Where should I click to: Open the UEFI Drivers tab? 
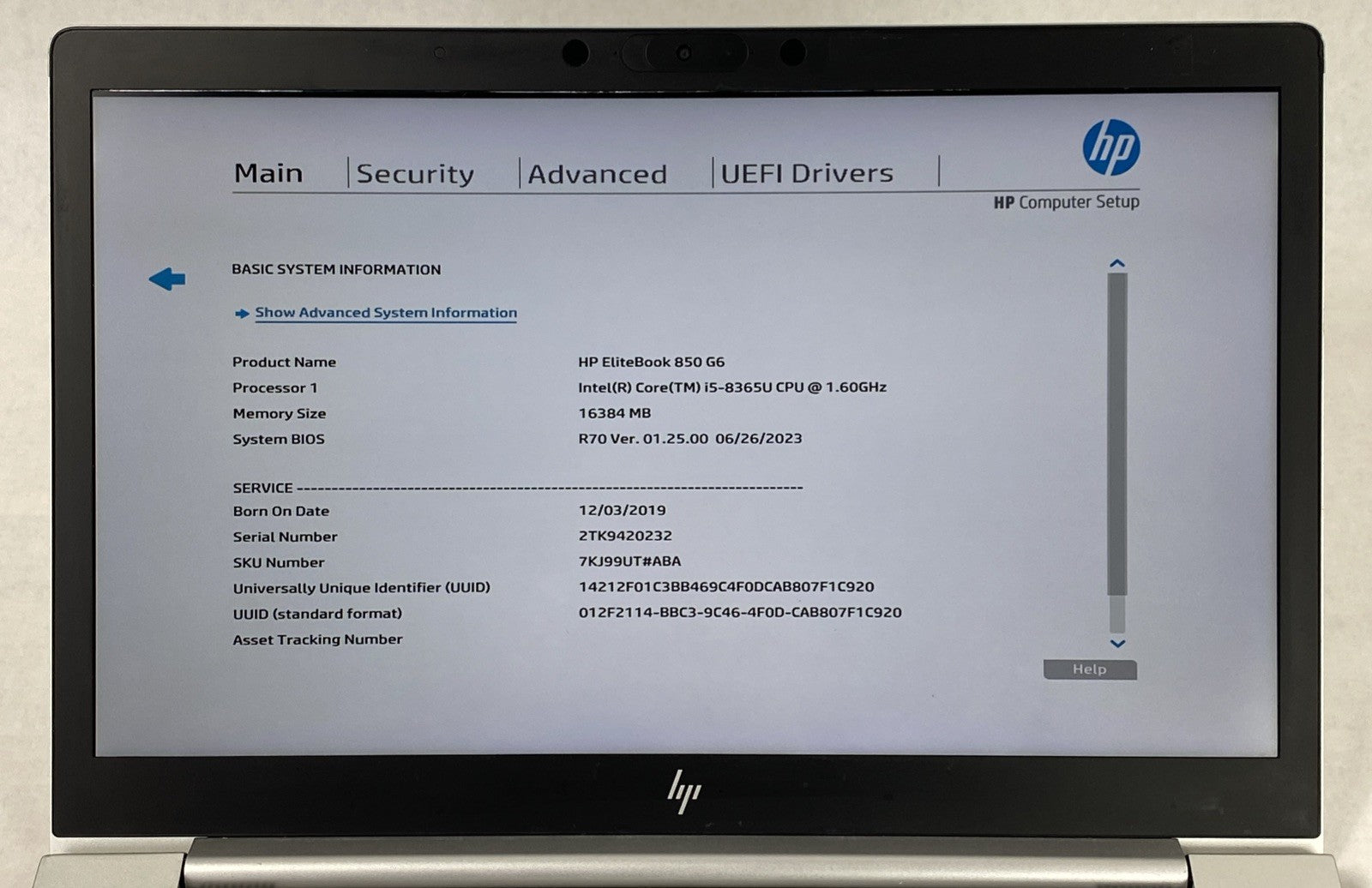[x=807, y=173]
